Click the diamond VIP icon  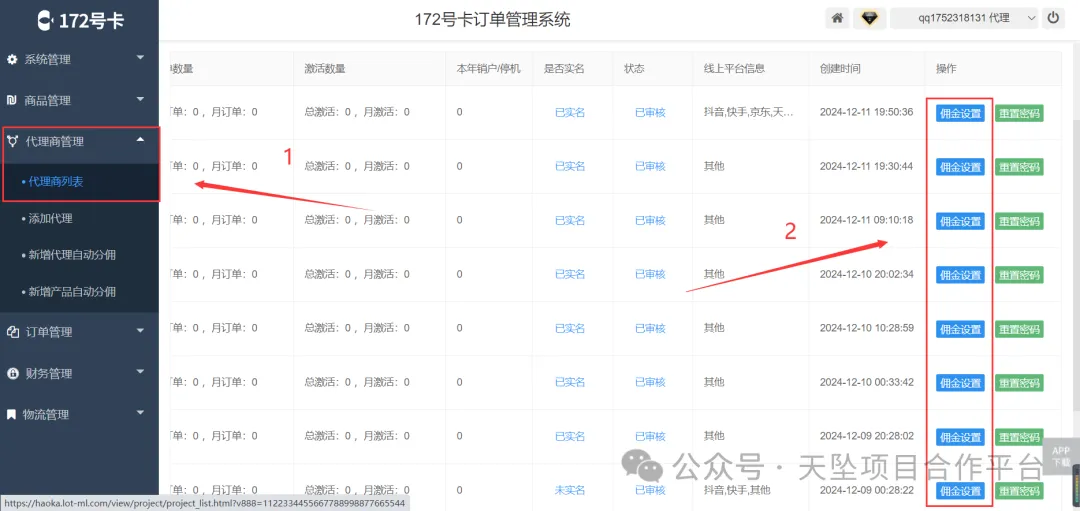pyautogui.click(x=869, y=19)
